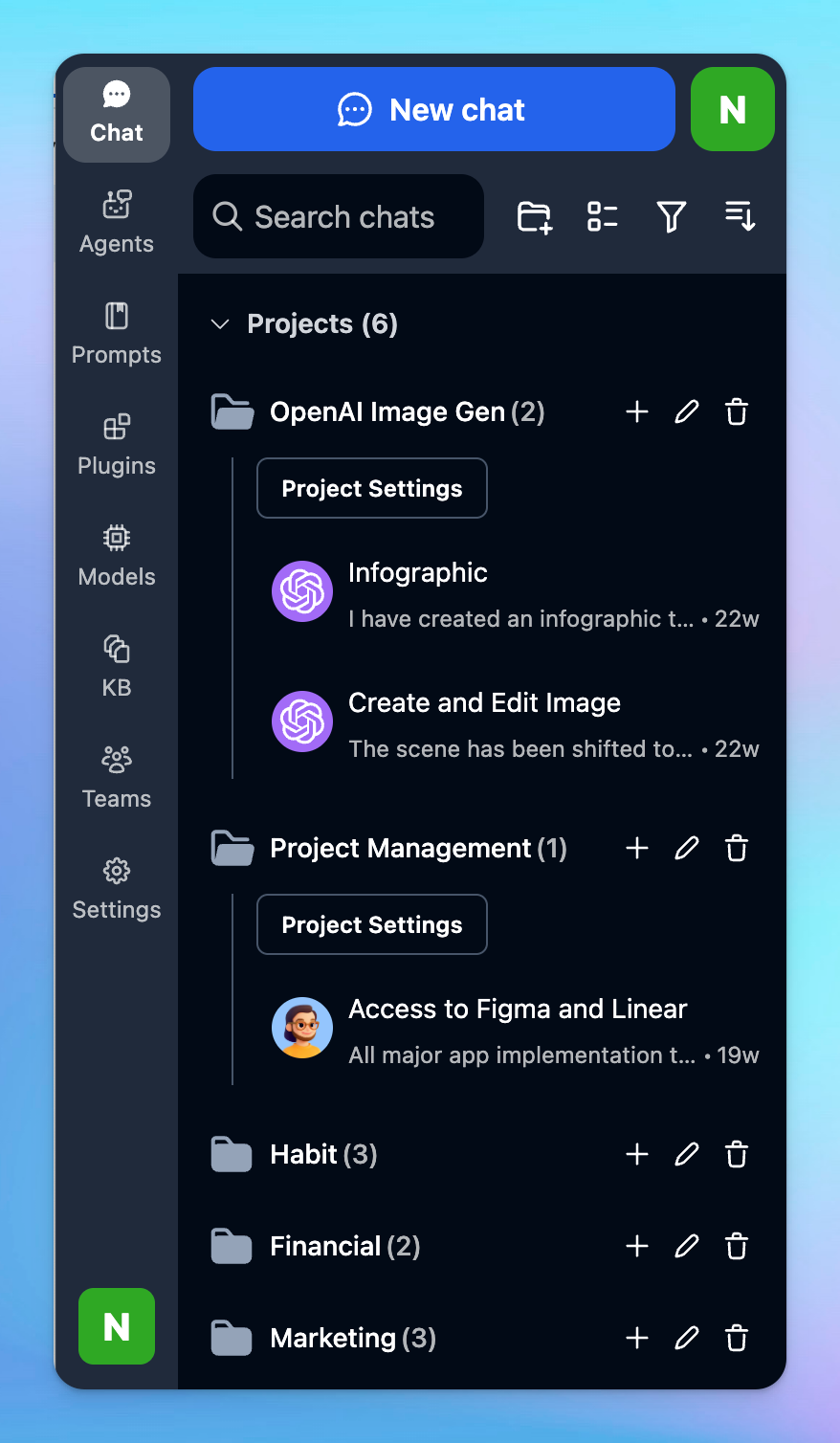Screen dimensions: 840x1443
Task: Click the Search chats field
Action: click(x=339, y=217)
